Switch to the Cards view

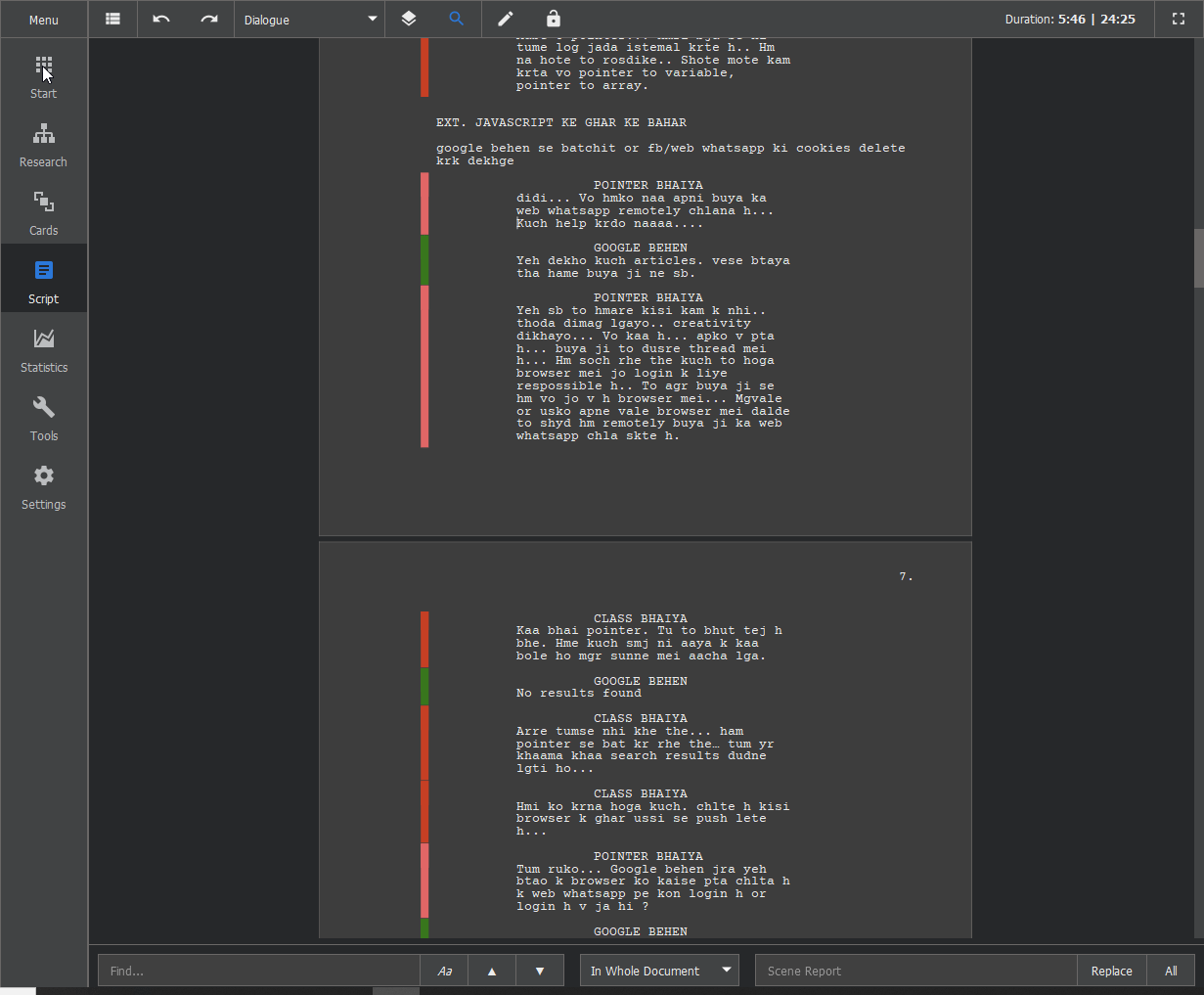(x=43, y=214)
